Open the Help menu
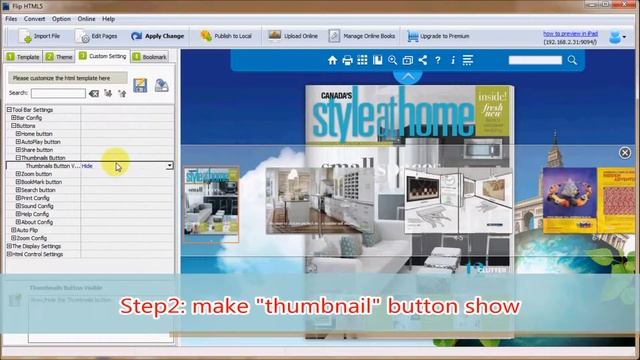 click(108, 19)
